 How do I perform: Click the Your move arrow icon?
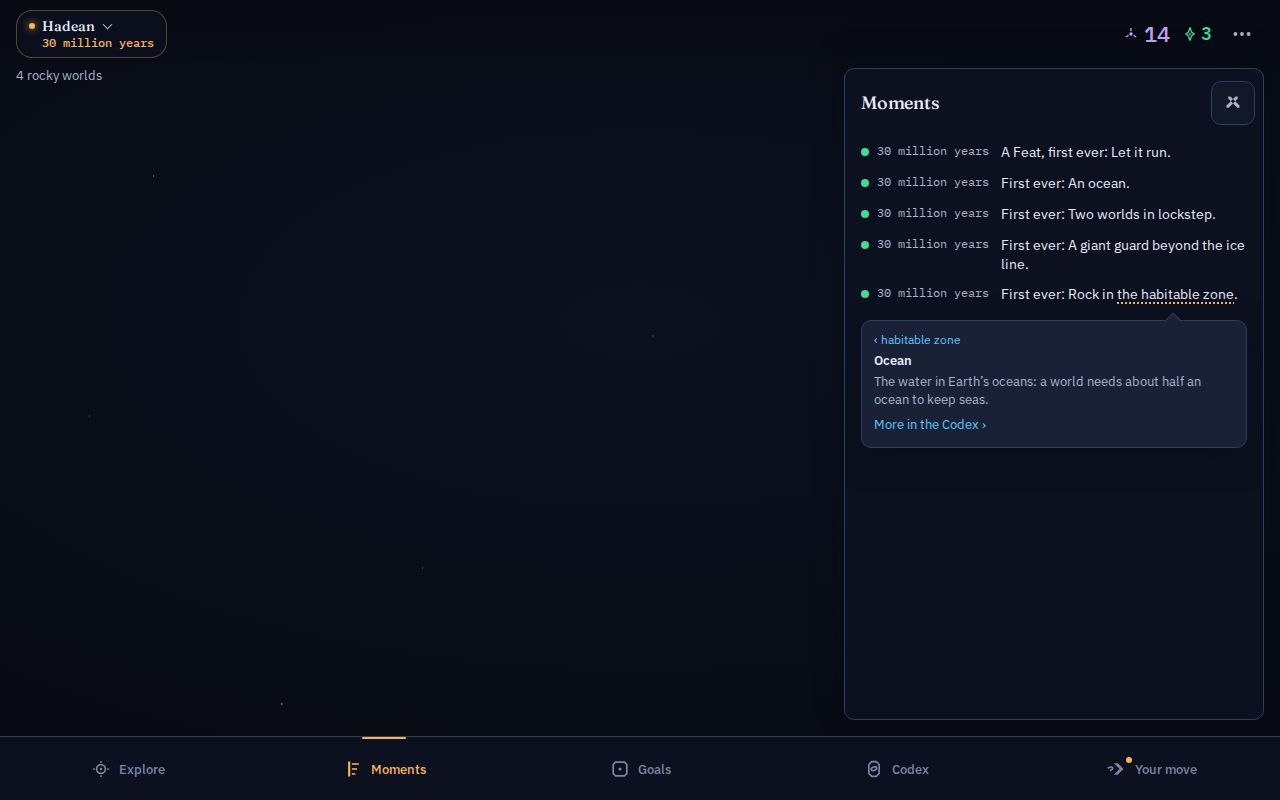[1116, 769]
